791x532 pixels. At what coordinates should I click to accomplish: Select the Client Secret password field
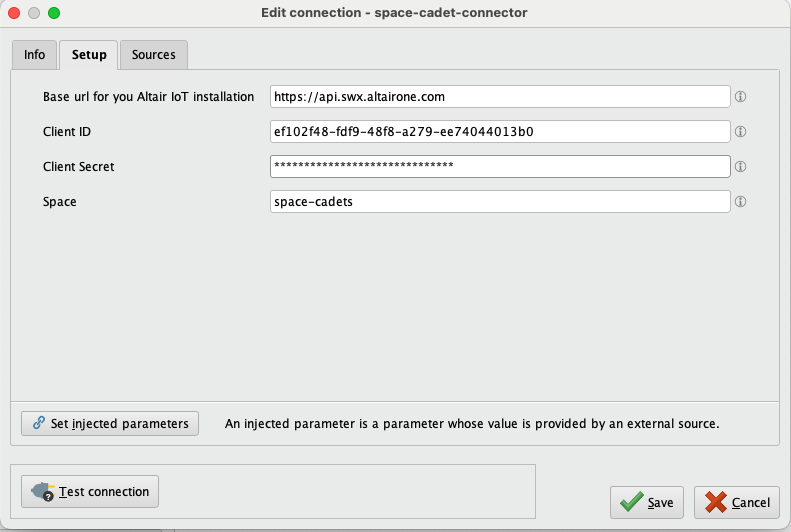click(x=500, y=167)
